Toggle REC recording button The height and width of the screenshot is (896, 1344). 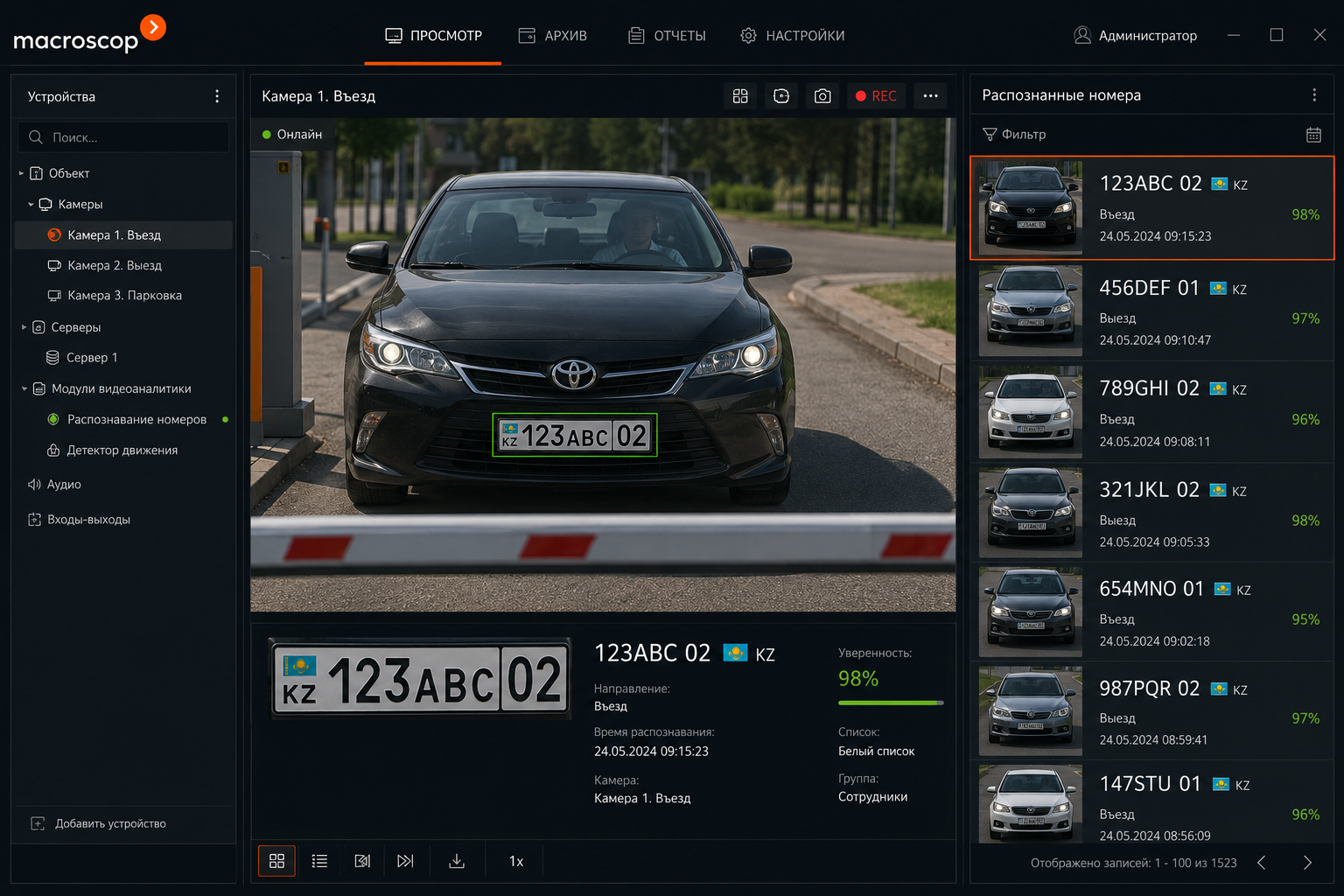coord(876,96)
